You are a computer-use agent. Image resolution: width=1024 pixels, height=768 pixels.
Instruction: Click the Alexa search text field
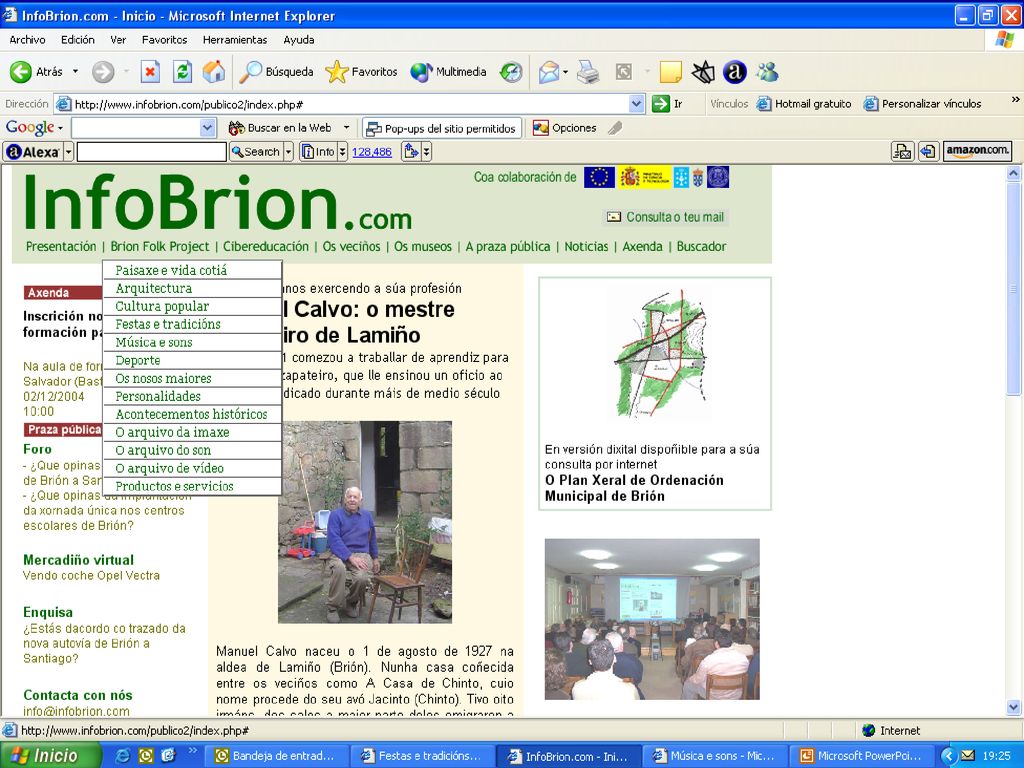click(152, 152)
